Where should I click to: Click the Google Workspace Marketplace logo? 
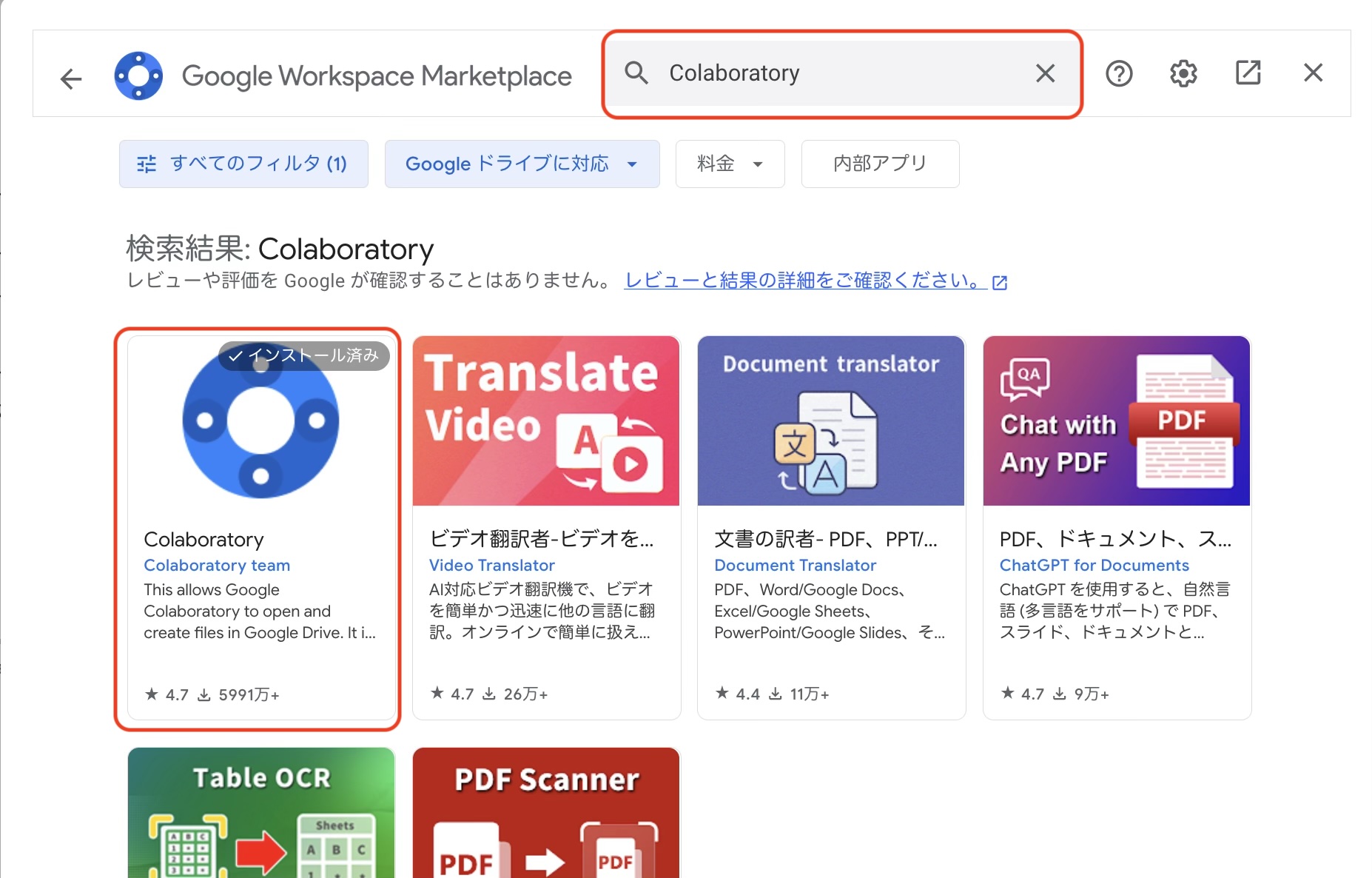click(138, 76)
